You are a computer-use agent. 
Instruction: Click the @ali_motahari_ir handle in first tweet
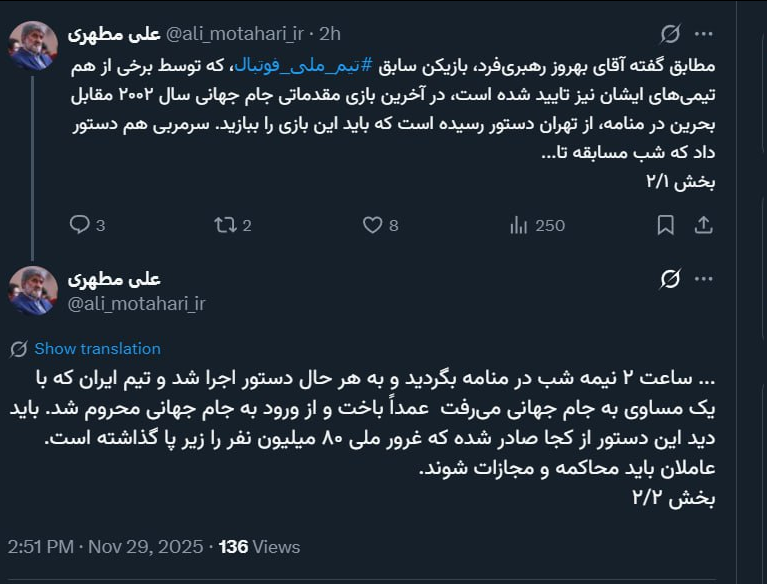234,34
